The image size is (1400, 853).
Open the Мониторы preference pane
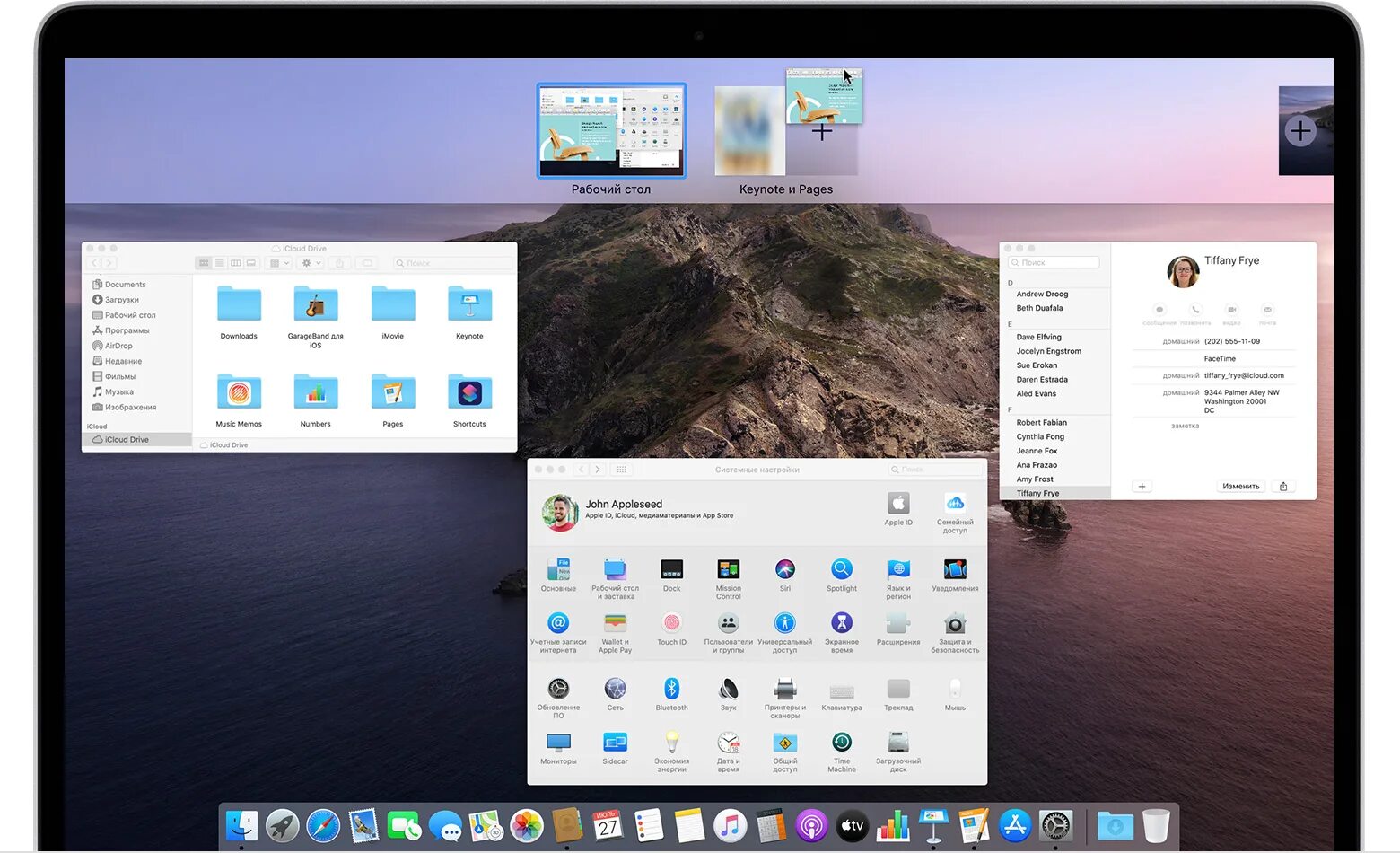tap(558, 748)
